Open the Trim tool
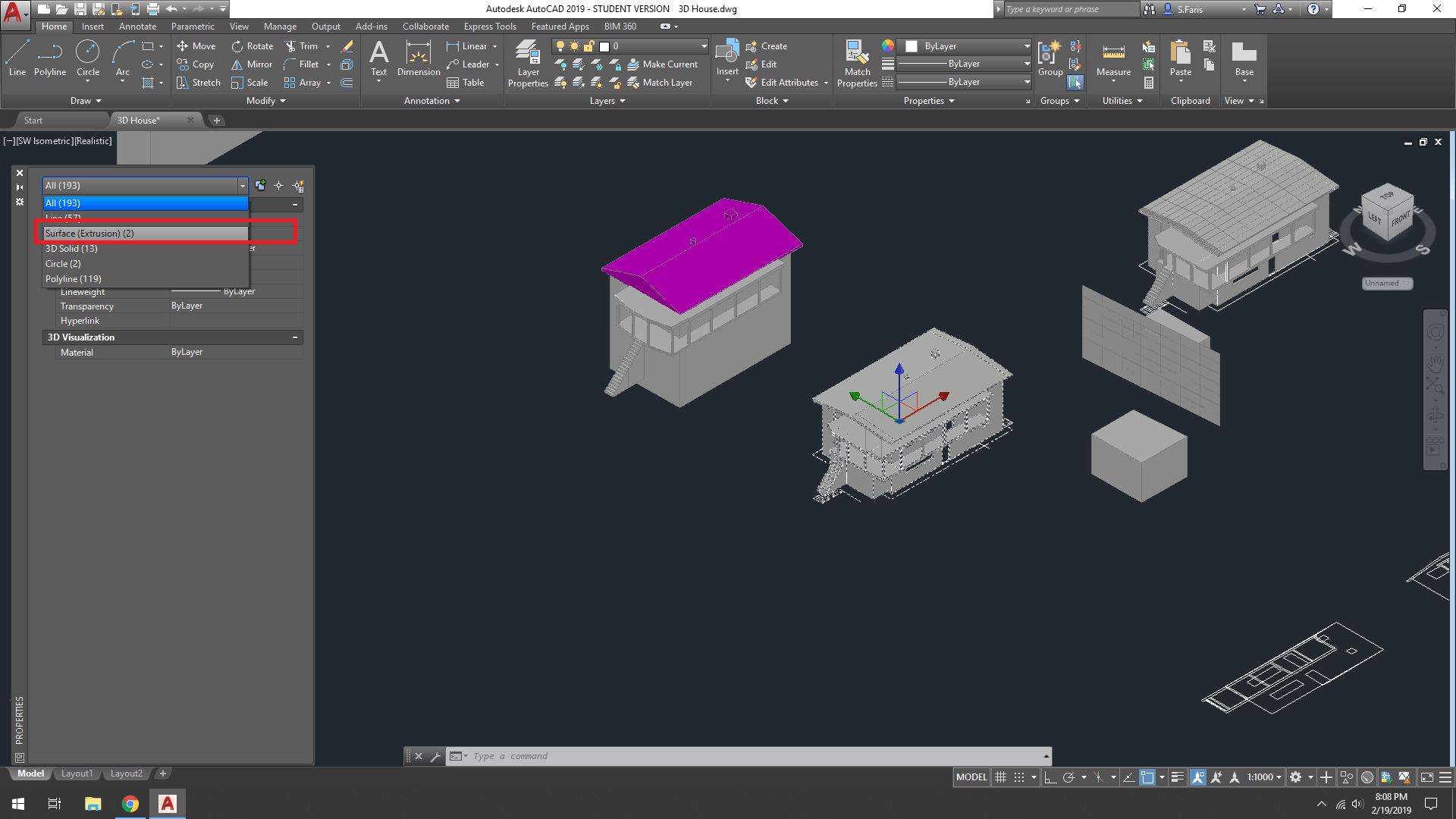This screenshot has width=1456, height=819. [x=306, y=45]
